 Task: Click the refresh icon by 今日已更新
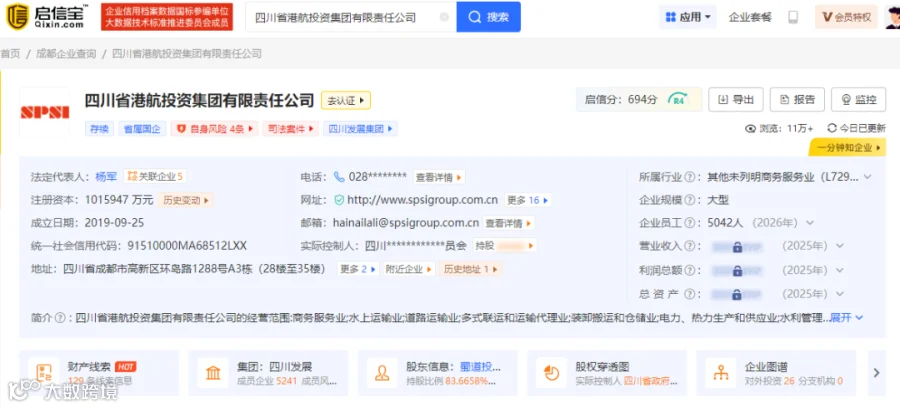point(832,128)
